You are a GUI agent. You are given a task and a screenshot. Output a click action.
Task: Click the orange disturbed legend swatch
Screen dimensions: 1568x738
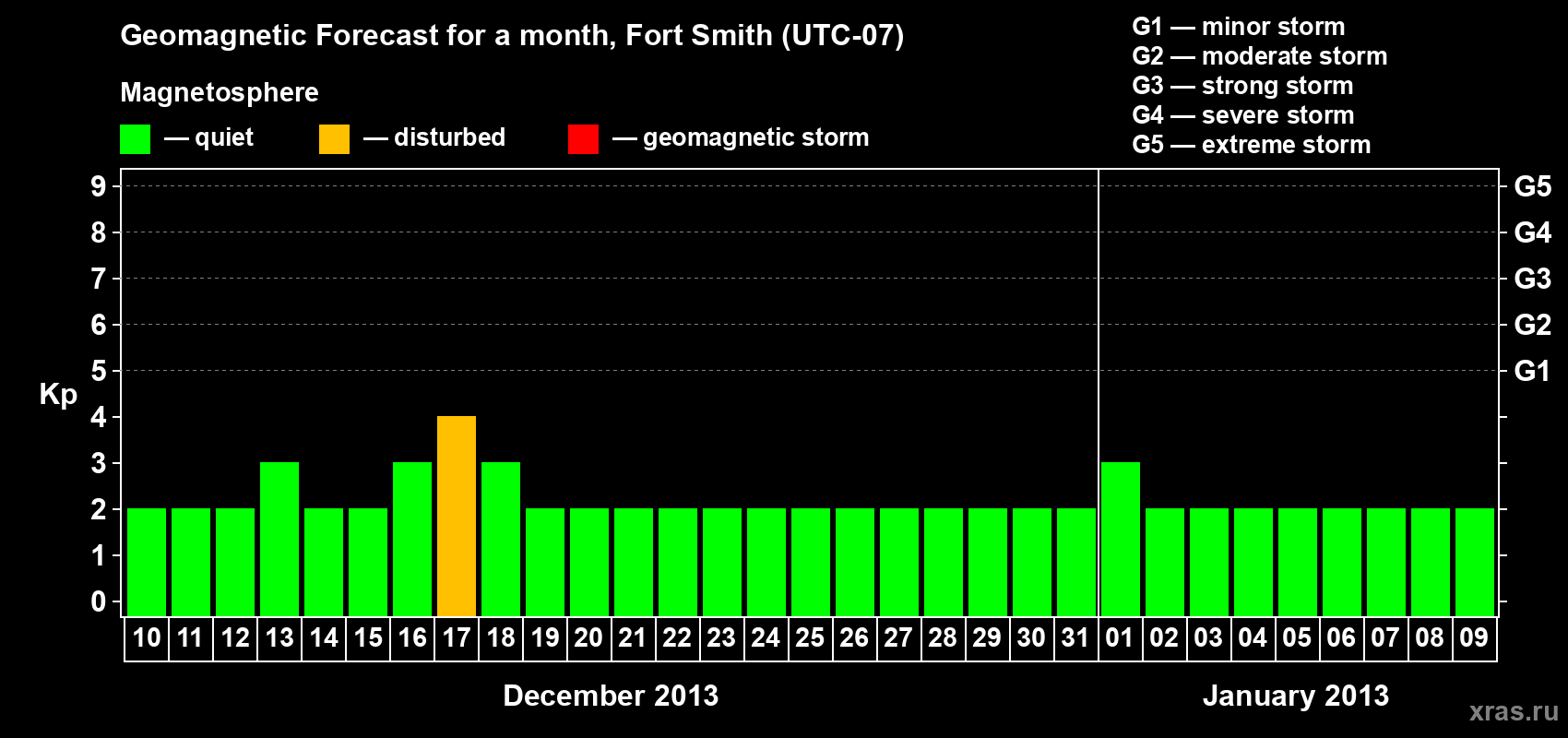coord(334,138)
